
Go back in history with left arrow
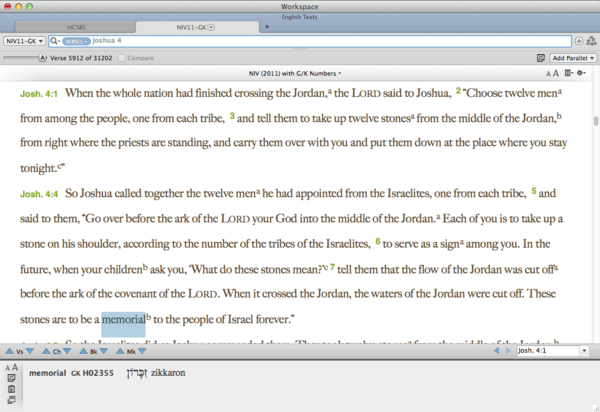coord(496,350)
